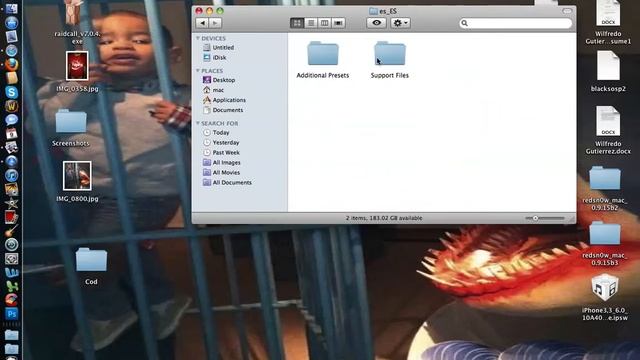
Task: Select the All Images search
Action: [x=222, y=162]
